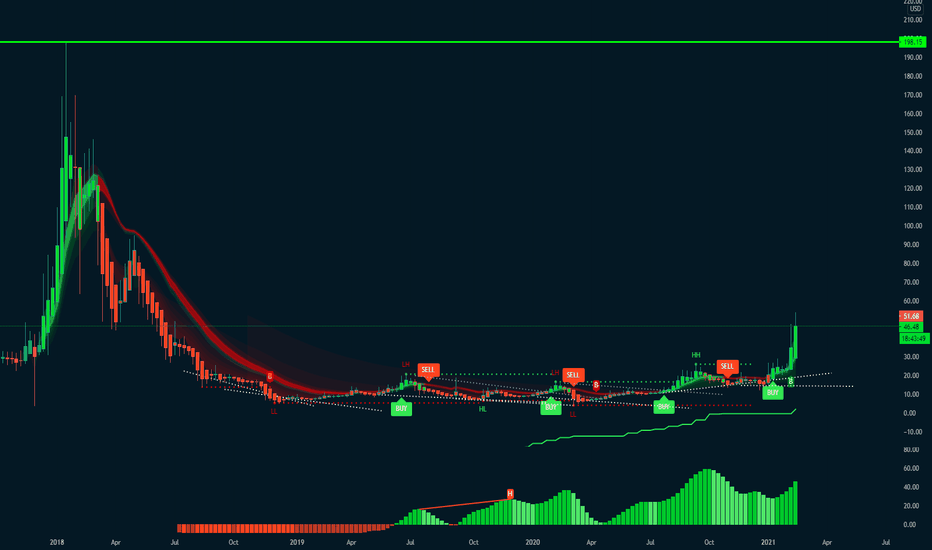Click the LL label below the 2020 dip
The image size is (932, 550).
point(573,414)
